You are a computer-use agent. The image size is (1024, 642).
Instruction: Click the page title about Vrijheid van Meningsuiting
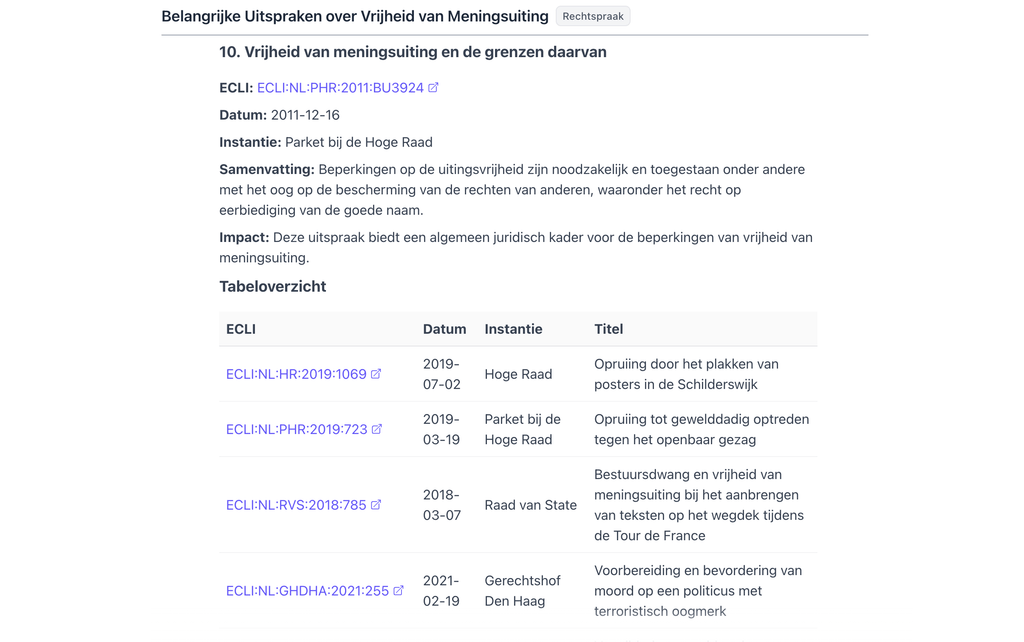[355, 16]
